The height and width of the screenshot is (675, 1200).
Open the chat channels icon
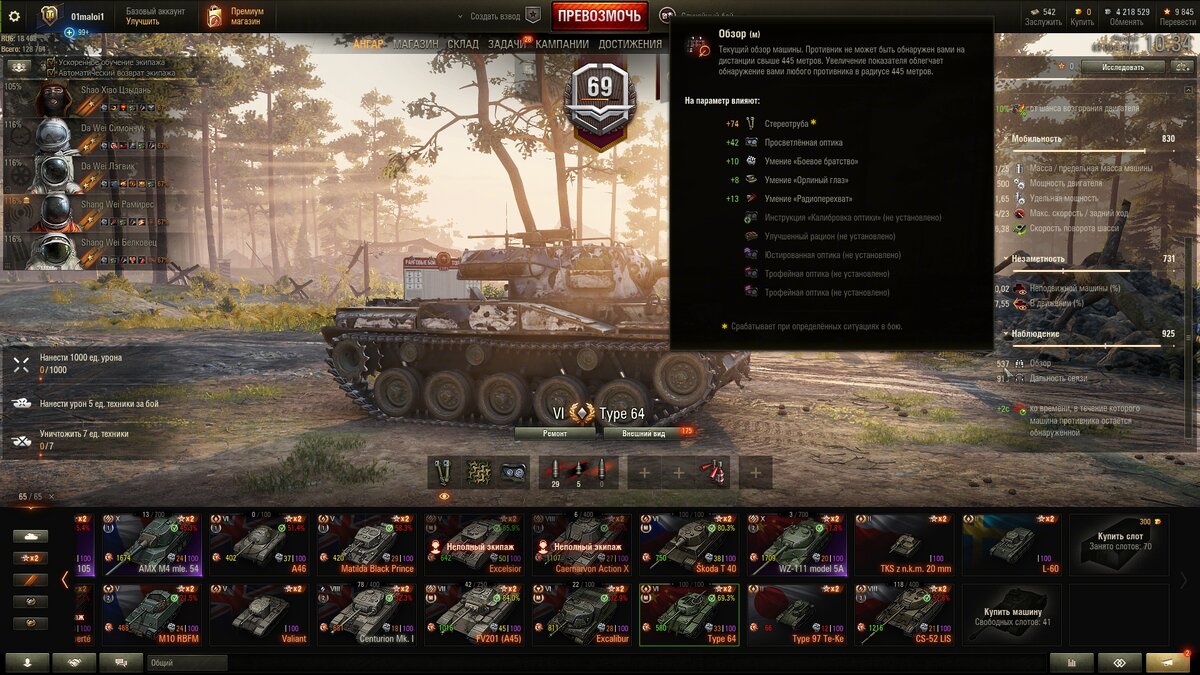[x=121, y=662]
